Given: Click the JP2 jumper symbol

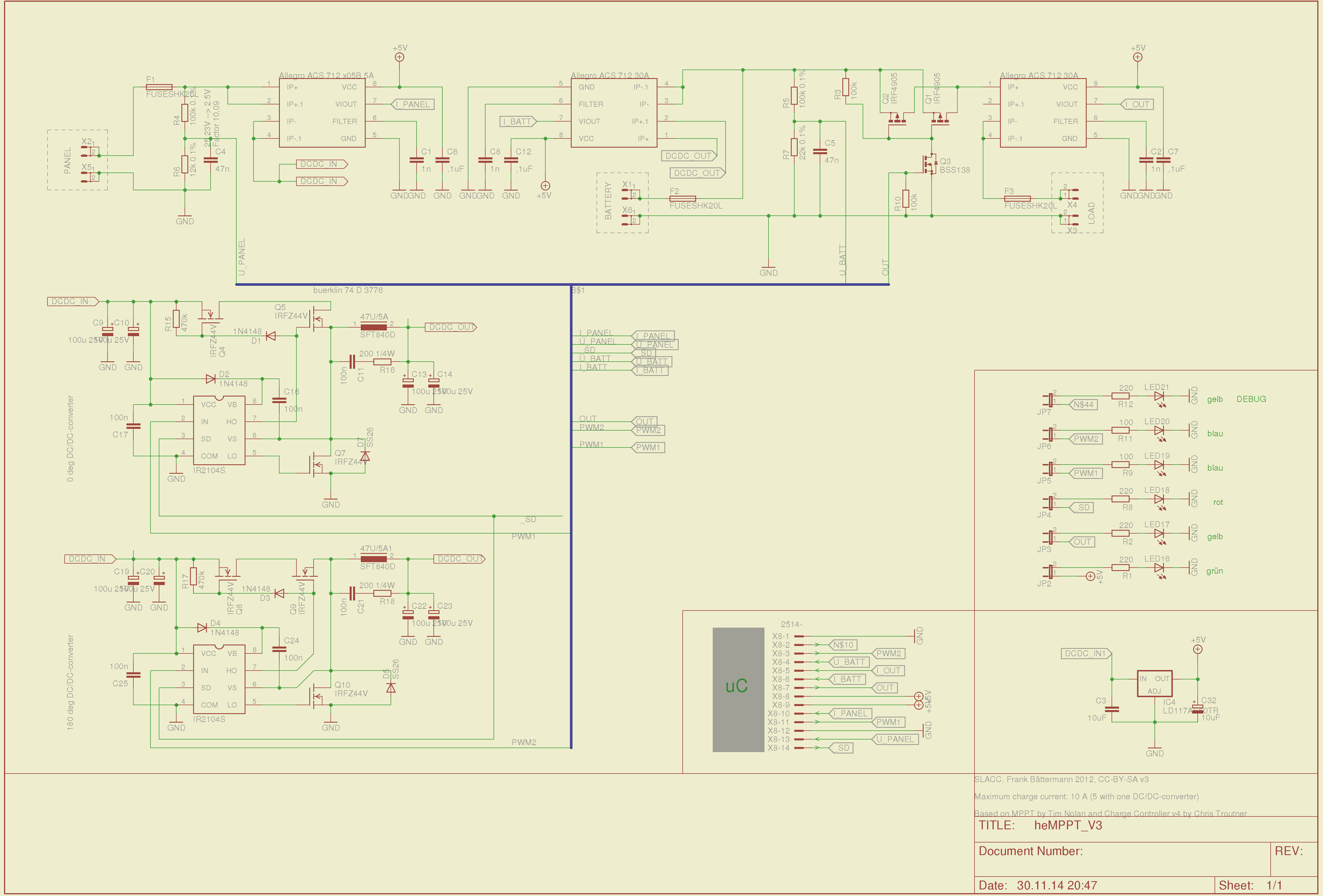Looking at the screenshot, I should click(1048, 572).
